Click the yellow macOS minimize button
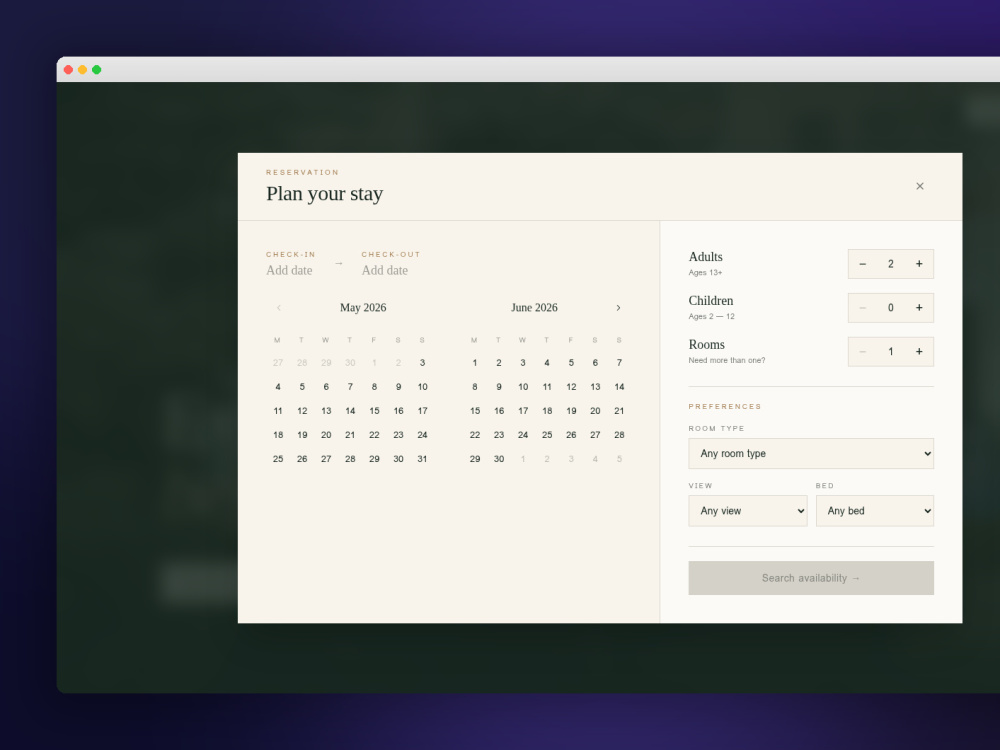 [82, 70]
